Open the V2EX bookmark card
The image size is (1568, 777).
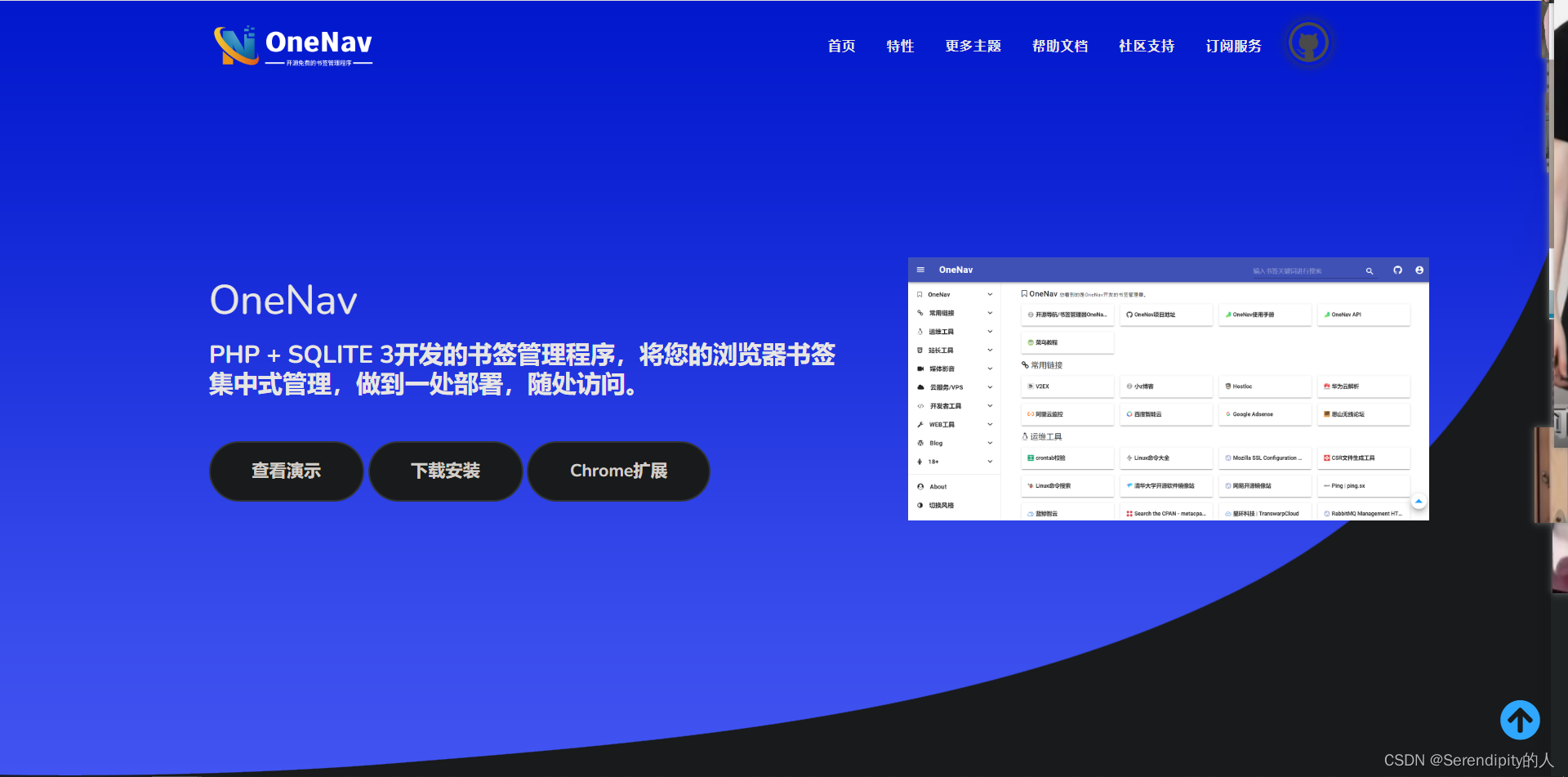pos(1067,386)
